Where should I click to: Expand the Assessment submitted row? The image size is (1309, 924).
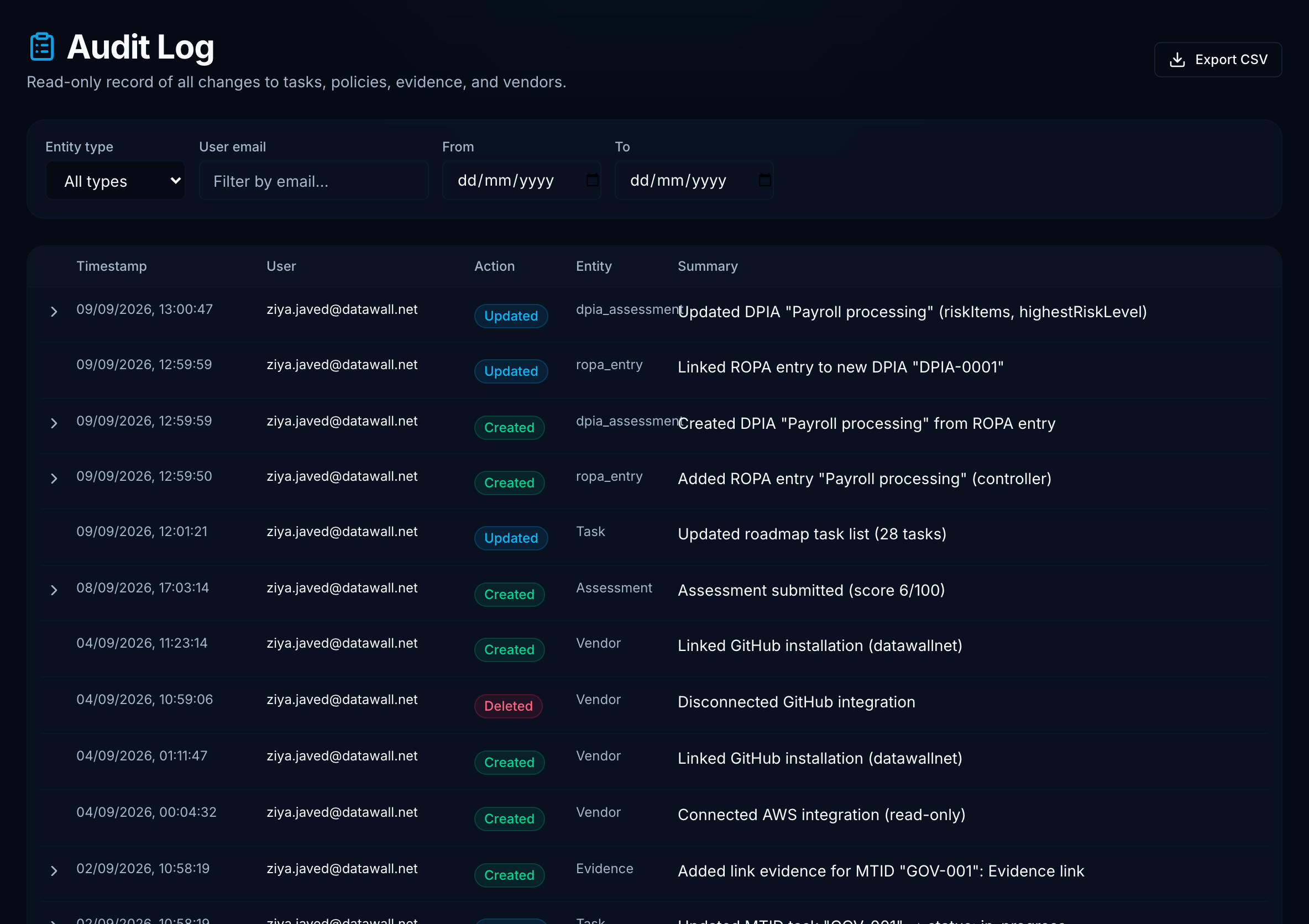(54, 591)
